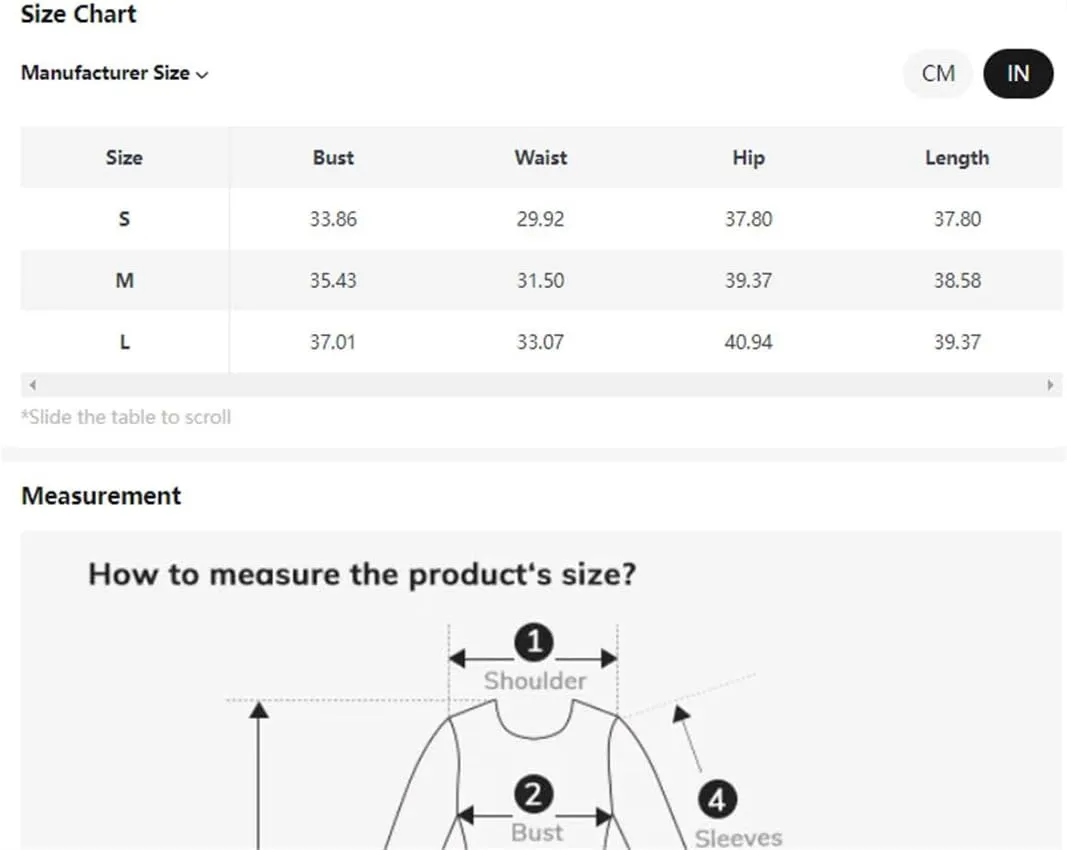
Task: Click the number 4 Sleeves marker
Action: coord(717,800)
